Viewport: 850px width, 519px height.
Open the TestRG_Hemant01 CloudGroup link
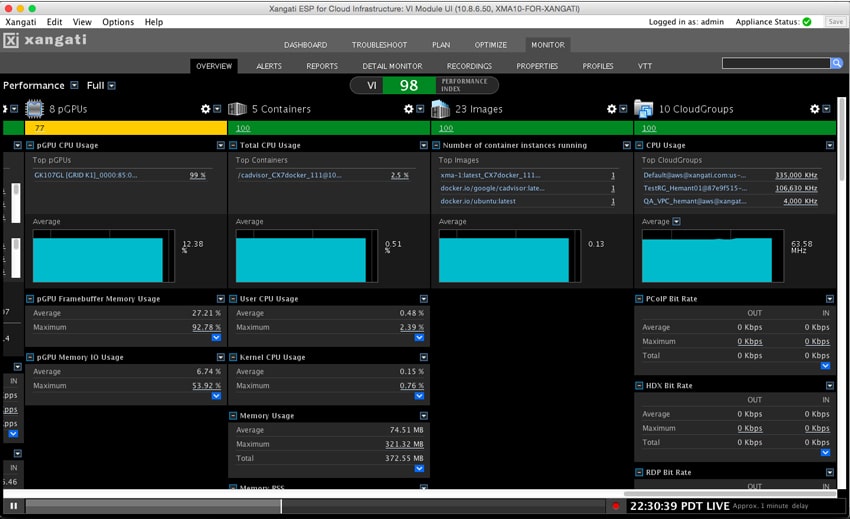[x=696, y=188]
